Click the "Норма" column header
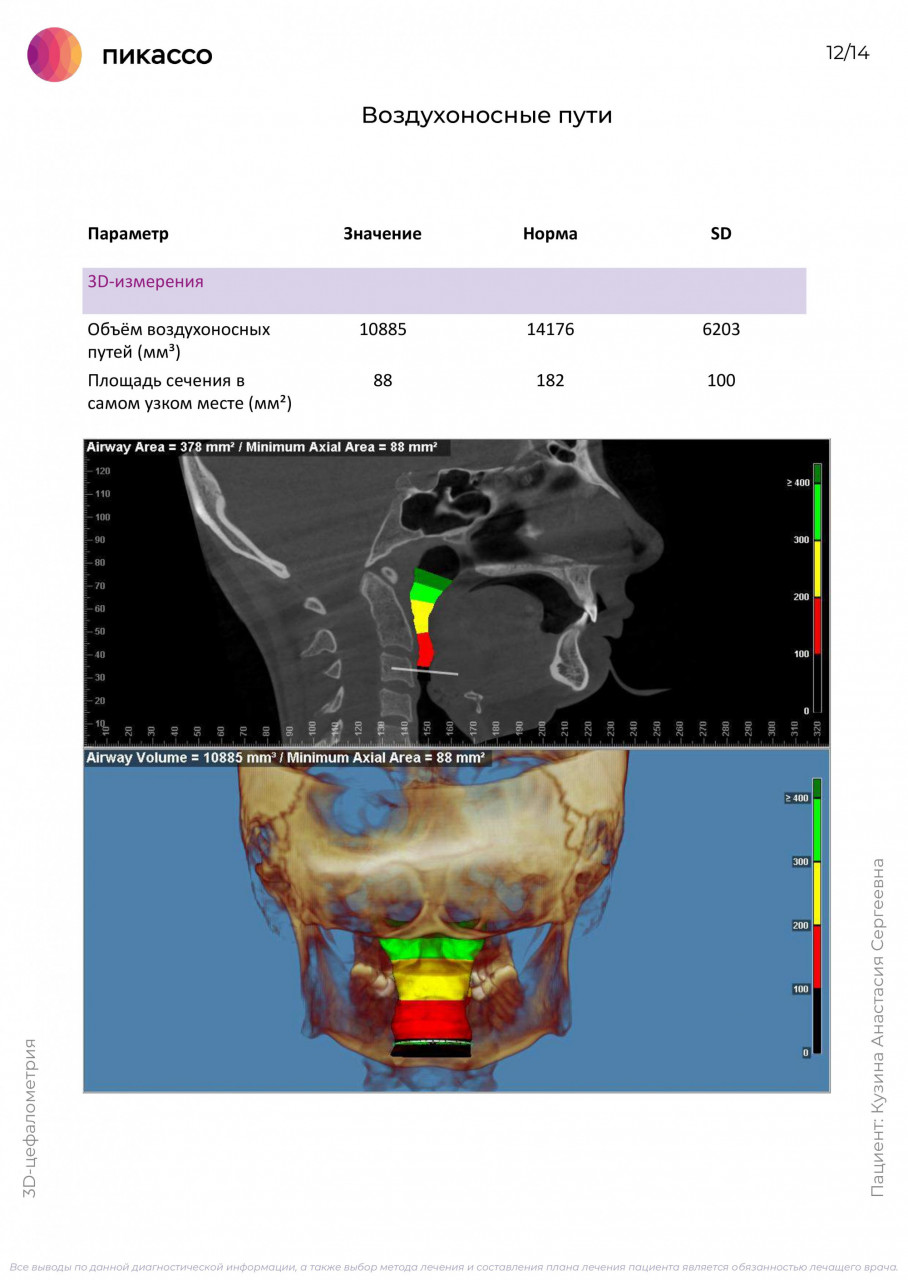 [550, 234]
